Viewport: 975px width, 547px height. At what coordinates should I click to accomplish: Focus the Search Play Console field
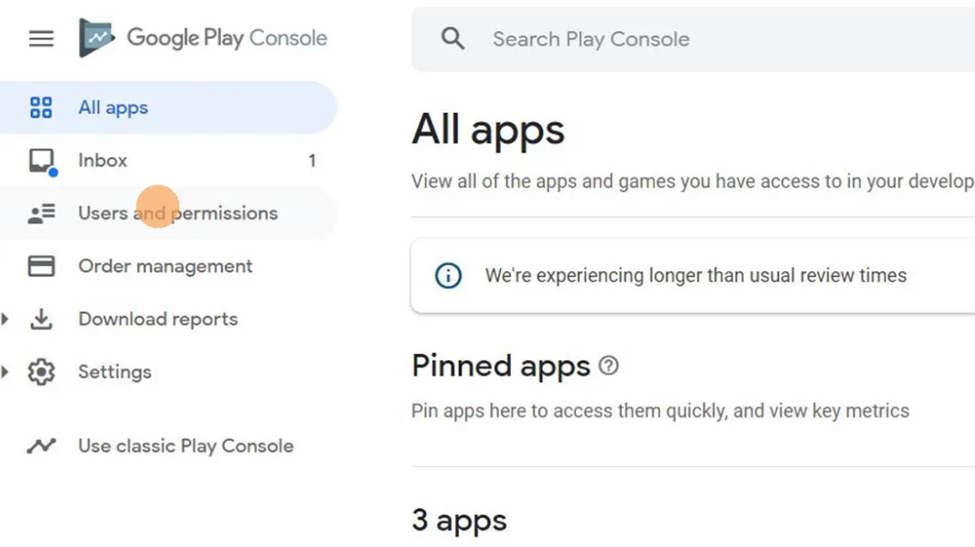point(693,39)
